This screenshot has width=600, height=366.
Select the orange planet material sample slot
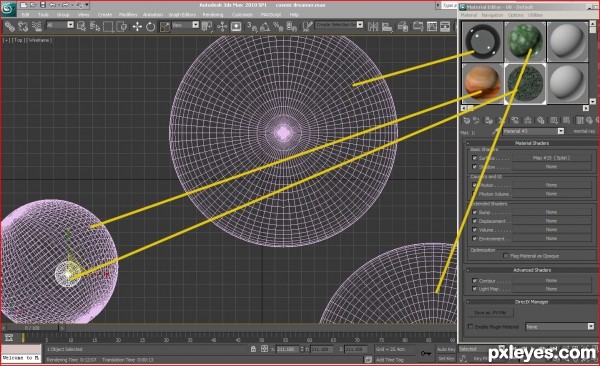point(482,83)
